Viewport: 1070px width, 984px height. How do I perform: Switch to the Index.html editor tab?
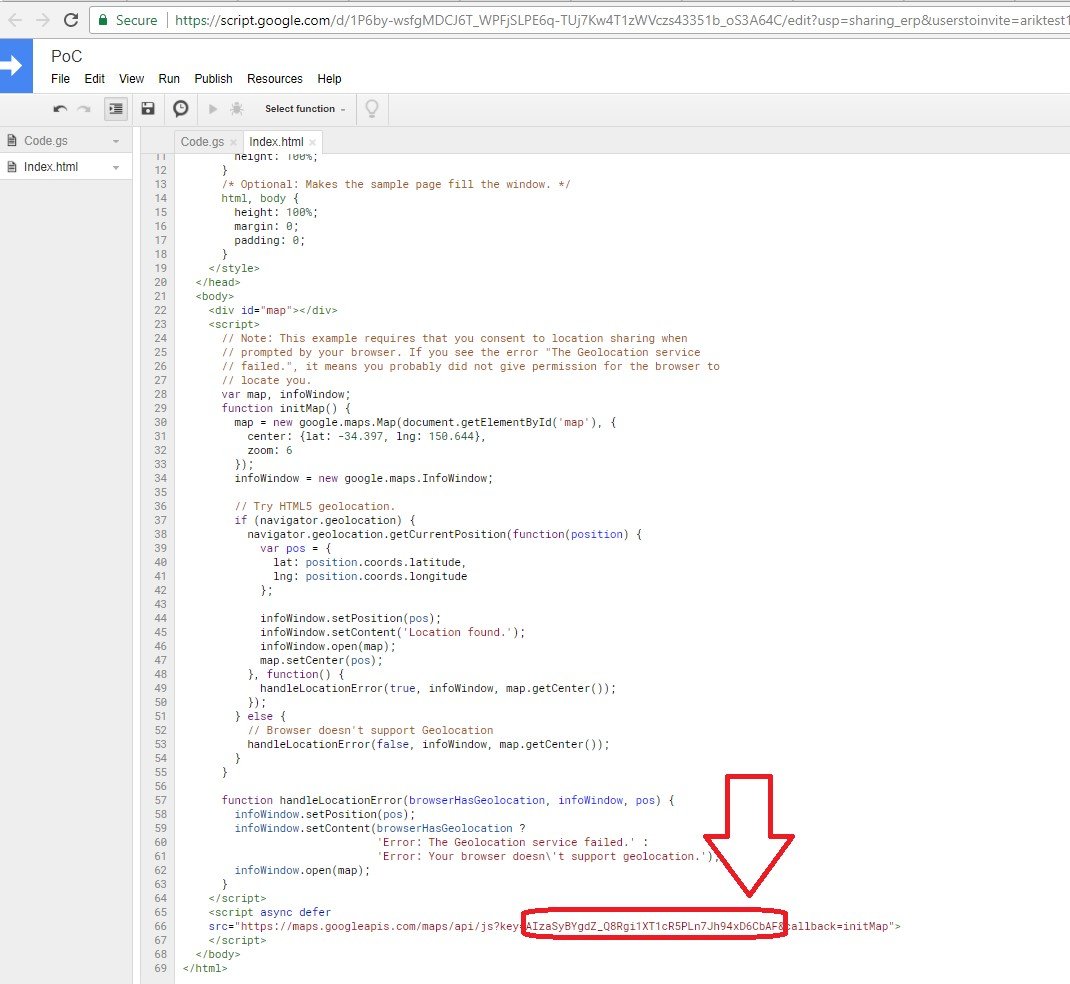click(276, 141)
